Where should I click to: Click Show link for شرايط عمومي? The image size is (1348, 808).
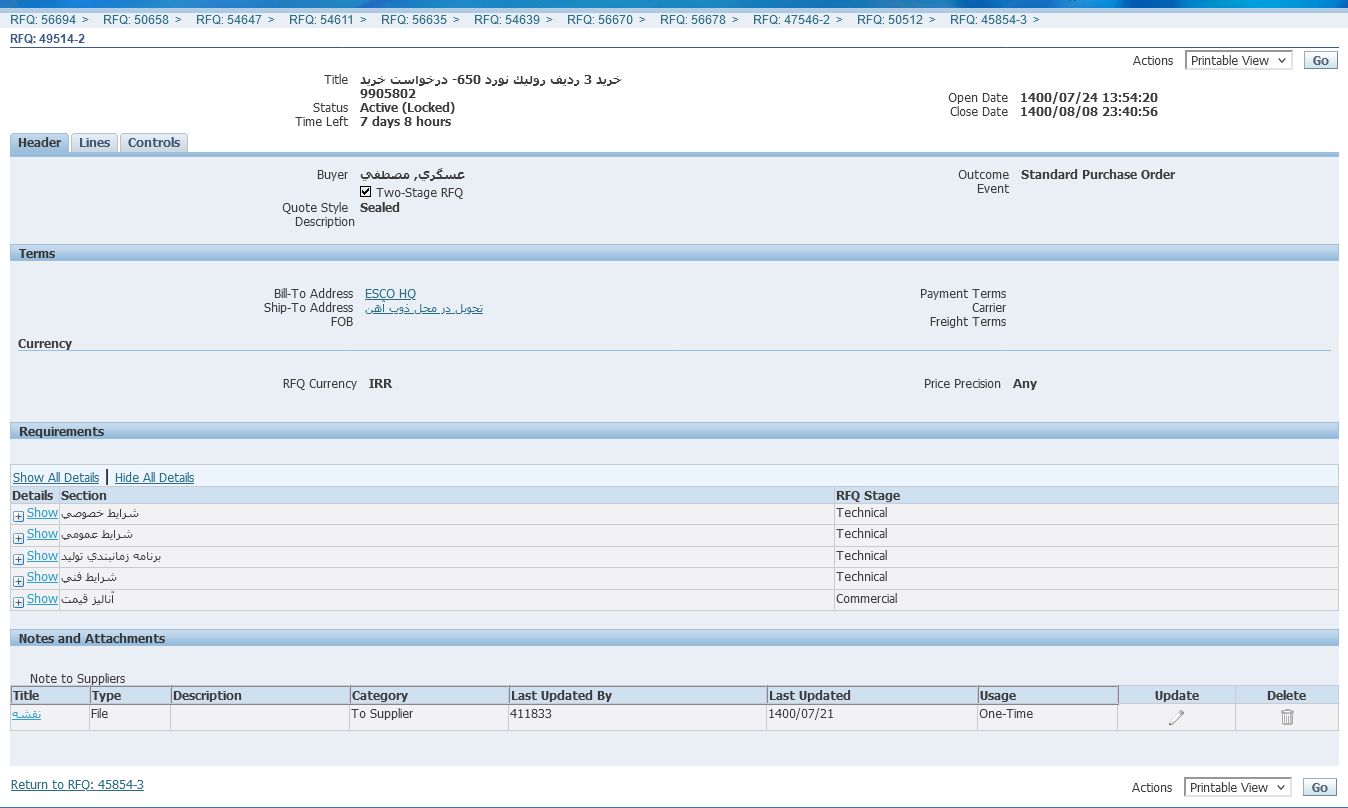pos(42,534)
